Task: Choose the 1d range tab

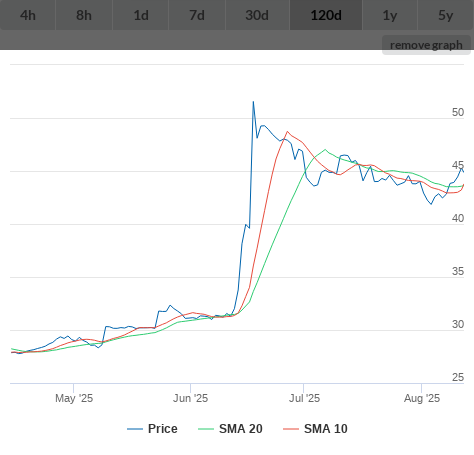Action: point(141,15)
